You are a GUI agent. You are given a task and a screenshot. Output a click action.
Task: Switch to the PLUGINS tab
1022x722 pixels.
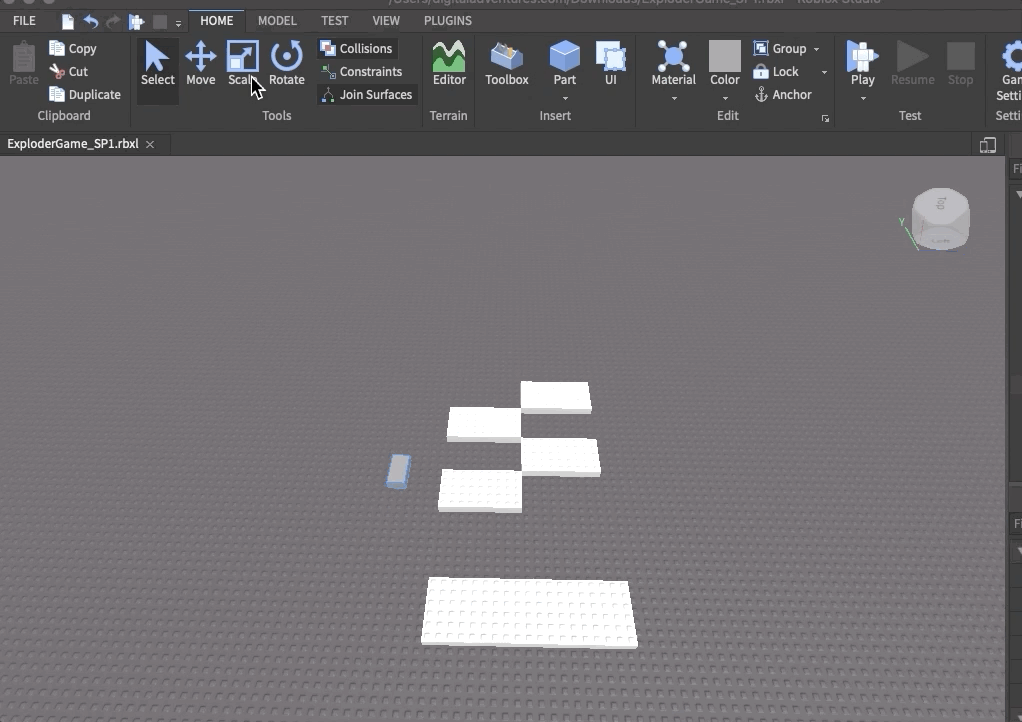tap(448, 21)
